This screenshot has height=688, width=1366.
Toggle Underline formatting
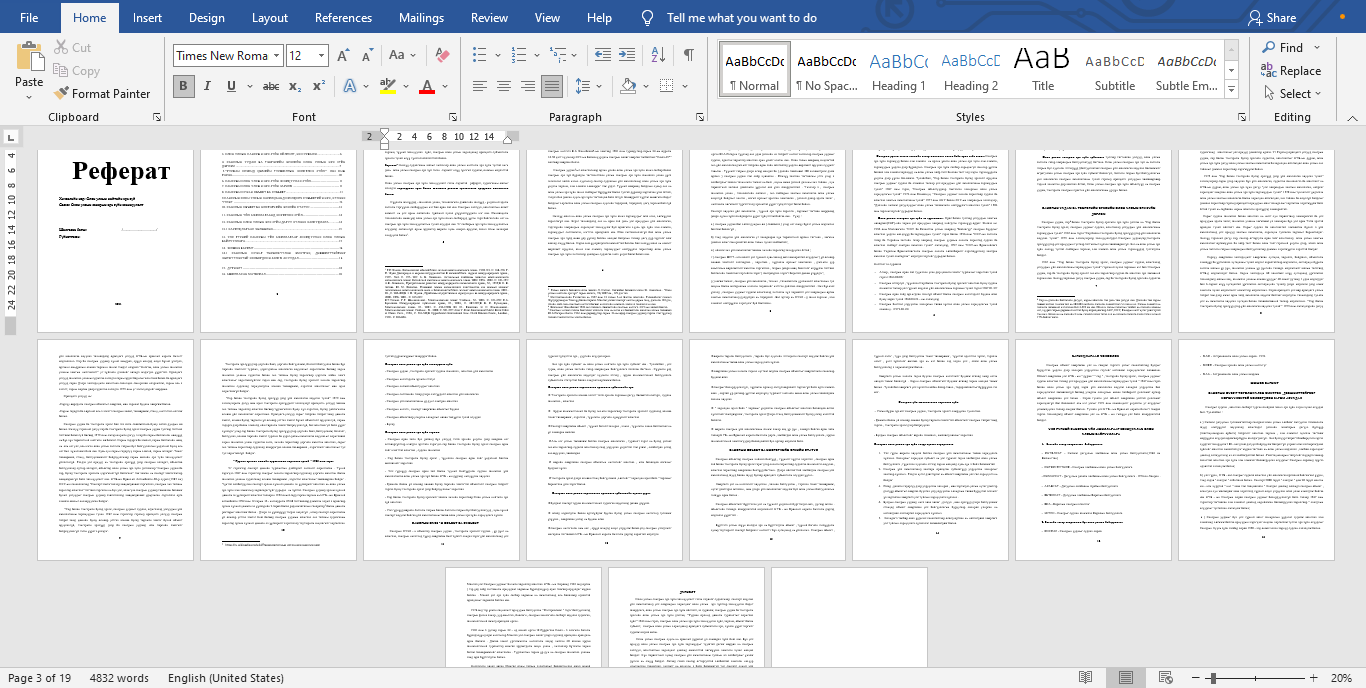[x=230, y=86]
